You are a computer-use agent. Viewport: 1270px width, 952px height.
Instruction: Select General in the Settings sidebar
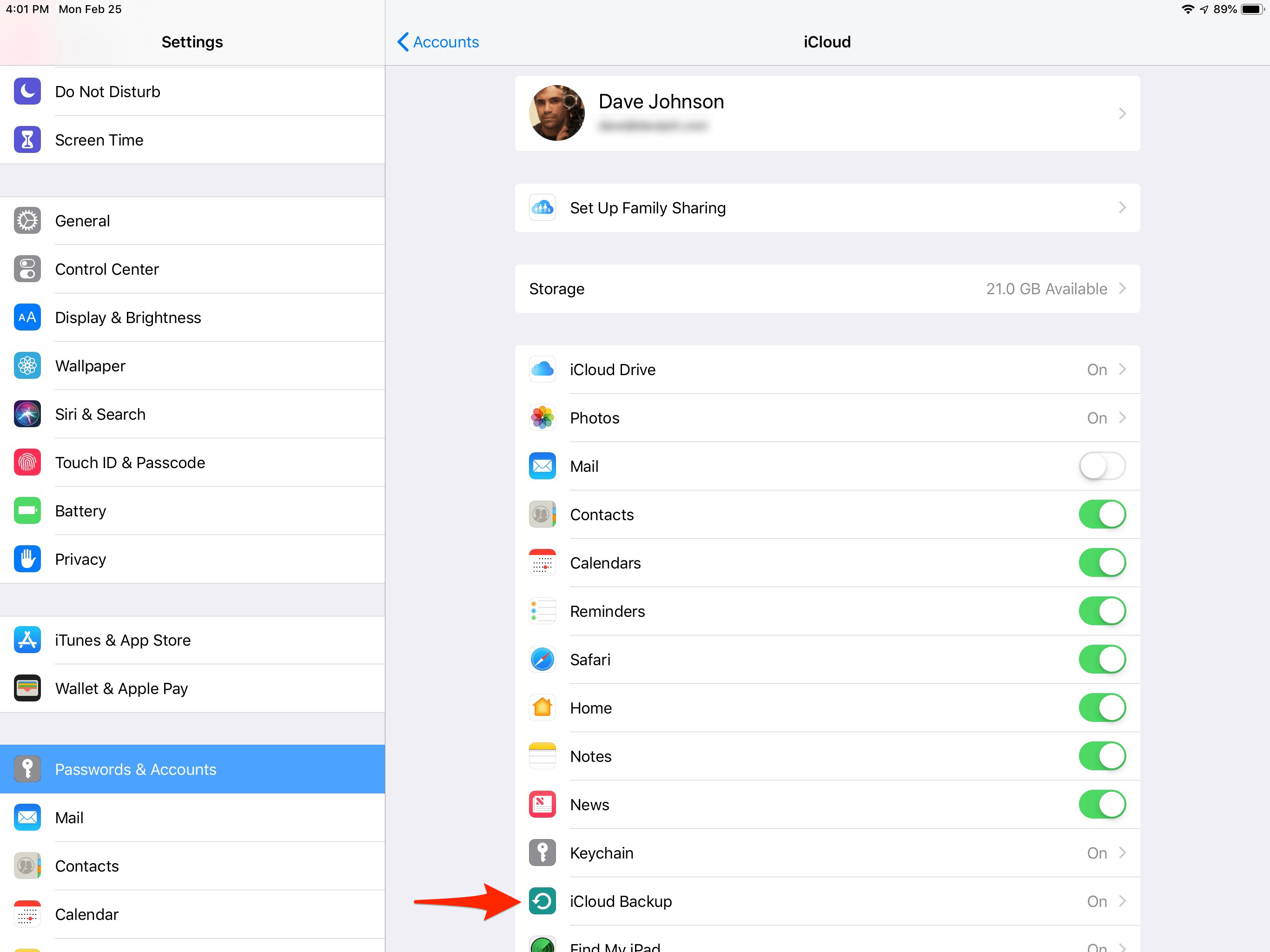192,221
